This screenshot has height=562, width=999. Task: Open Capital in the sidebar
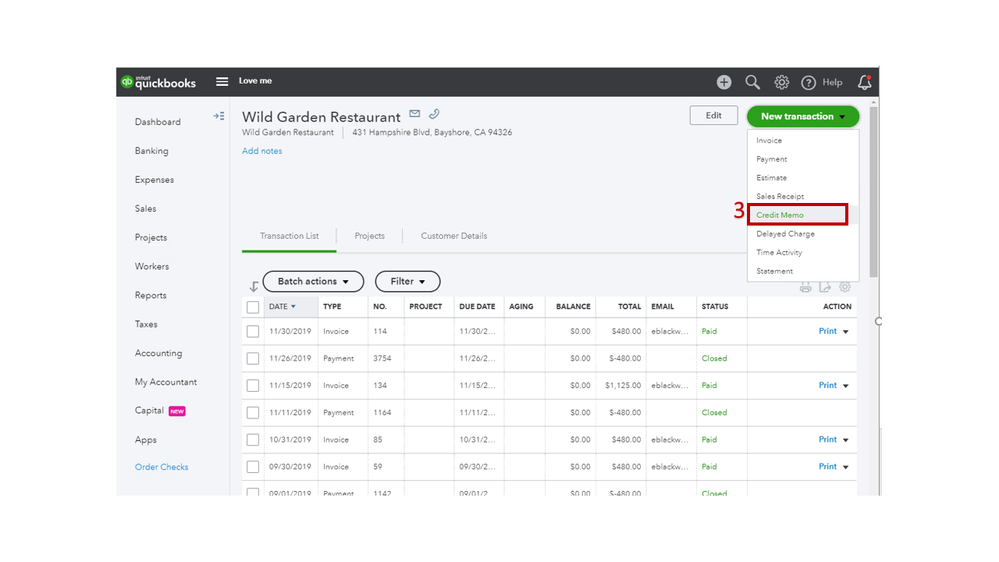(149, 410)
